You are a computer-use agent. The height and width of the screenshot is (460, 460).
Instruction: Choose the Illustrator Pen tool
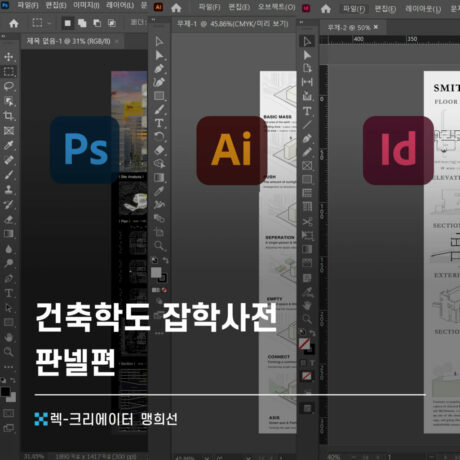[x=159, y=69]
